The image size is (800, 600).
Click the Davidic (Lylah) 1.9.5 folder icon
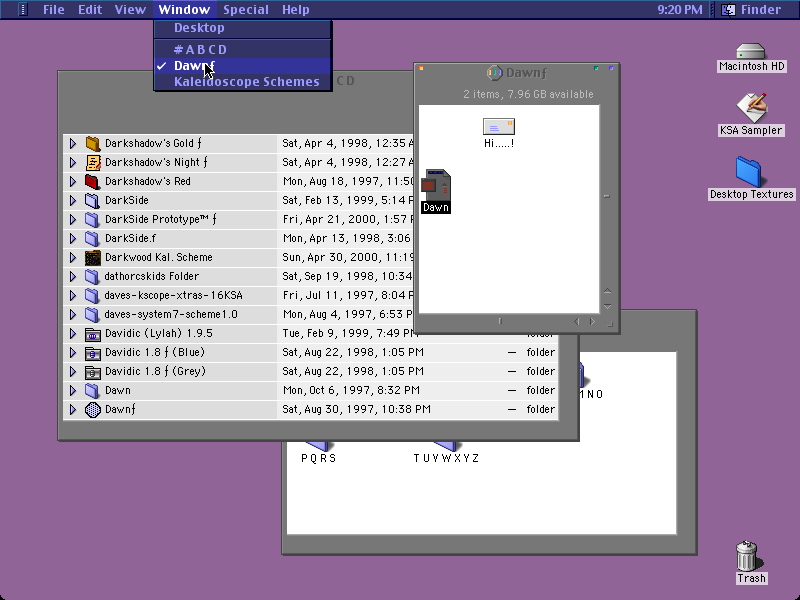tap(92, 334)
